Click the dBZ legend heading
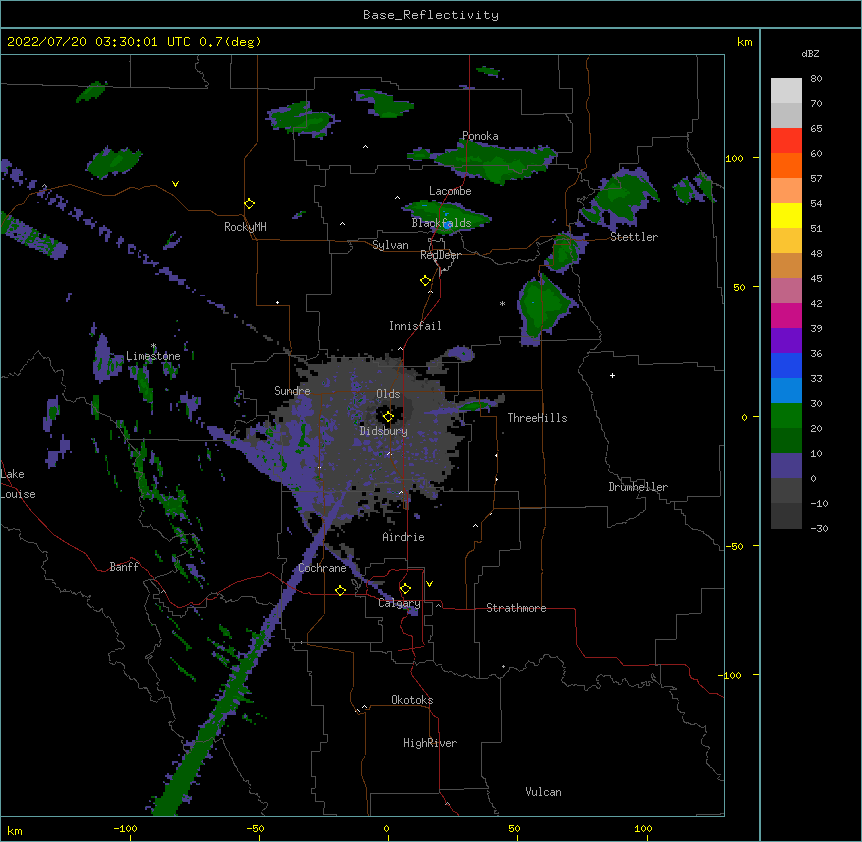The image size is (862, 842). (810, 53)
